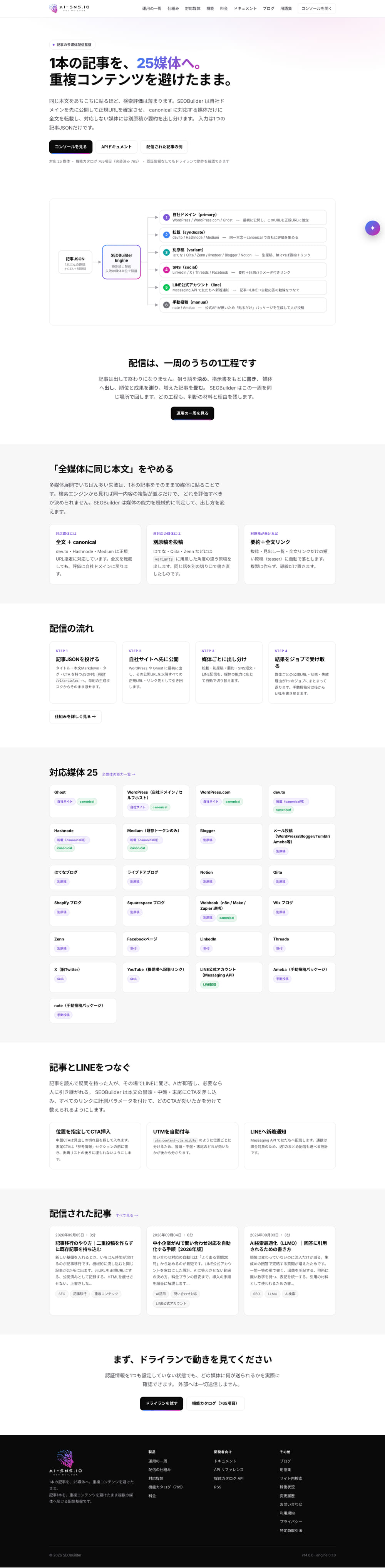Click the 重複コンテンツ tag on the first article
This screenshot has width=385, height=1568.
[x=106, y=1293]
